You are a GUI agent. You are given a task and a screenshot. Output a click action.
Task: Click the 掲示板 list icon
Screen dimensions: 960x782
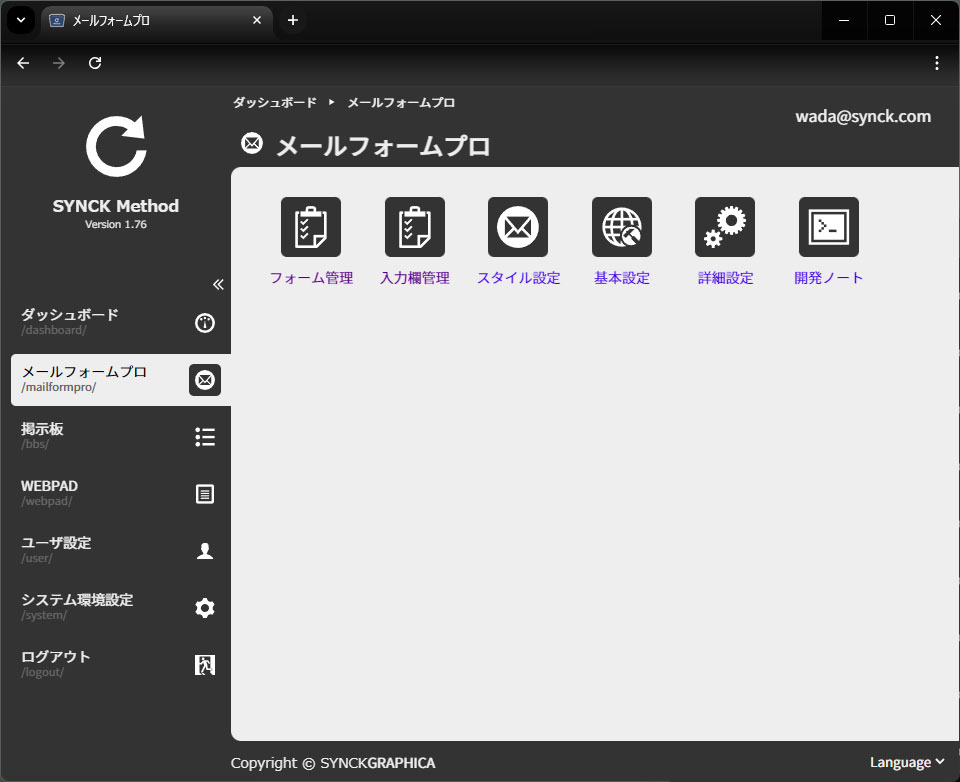205,437
